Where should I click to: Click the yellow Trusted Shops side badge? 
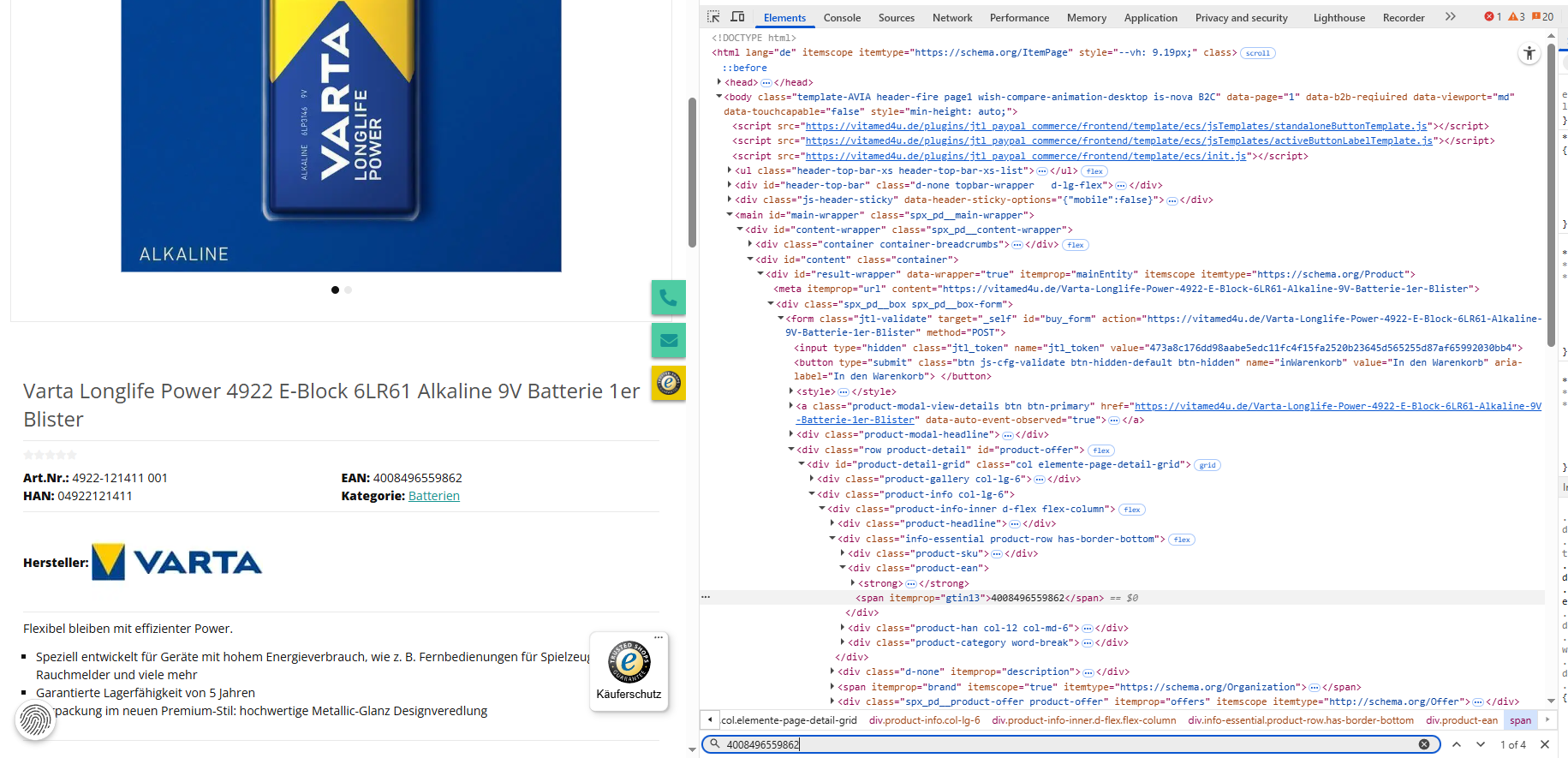tap(669, 384)
